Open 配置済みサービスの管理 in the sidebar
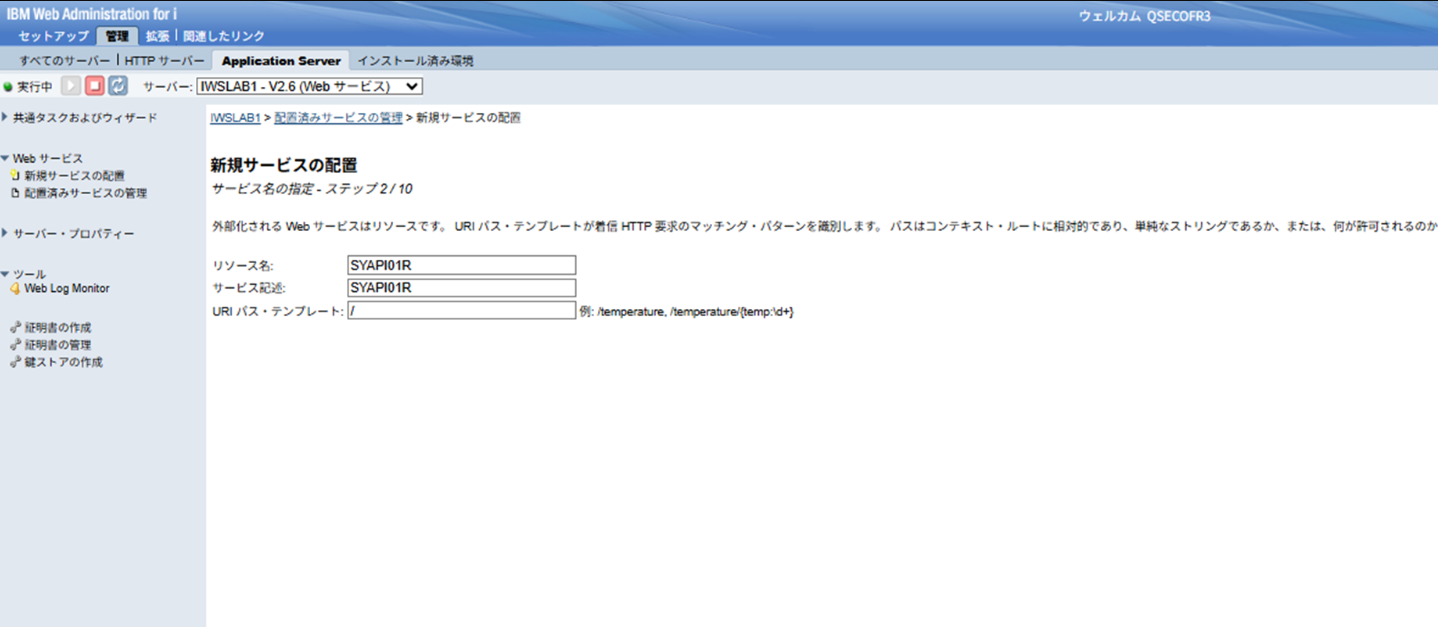The height and width of the screenshot is (627, 1438). point(86,193)
